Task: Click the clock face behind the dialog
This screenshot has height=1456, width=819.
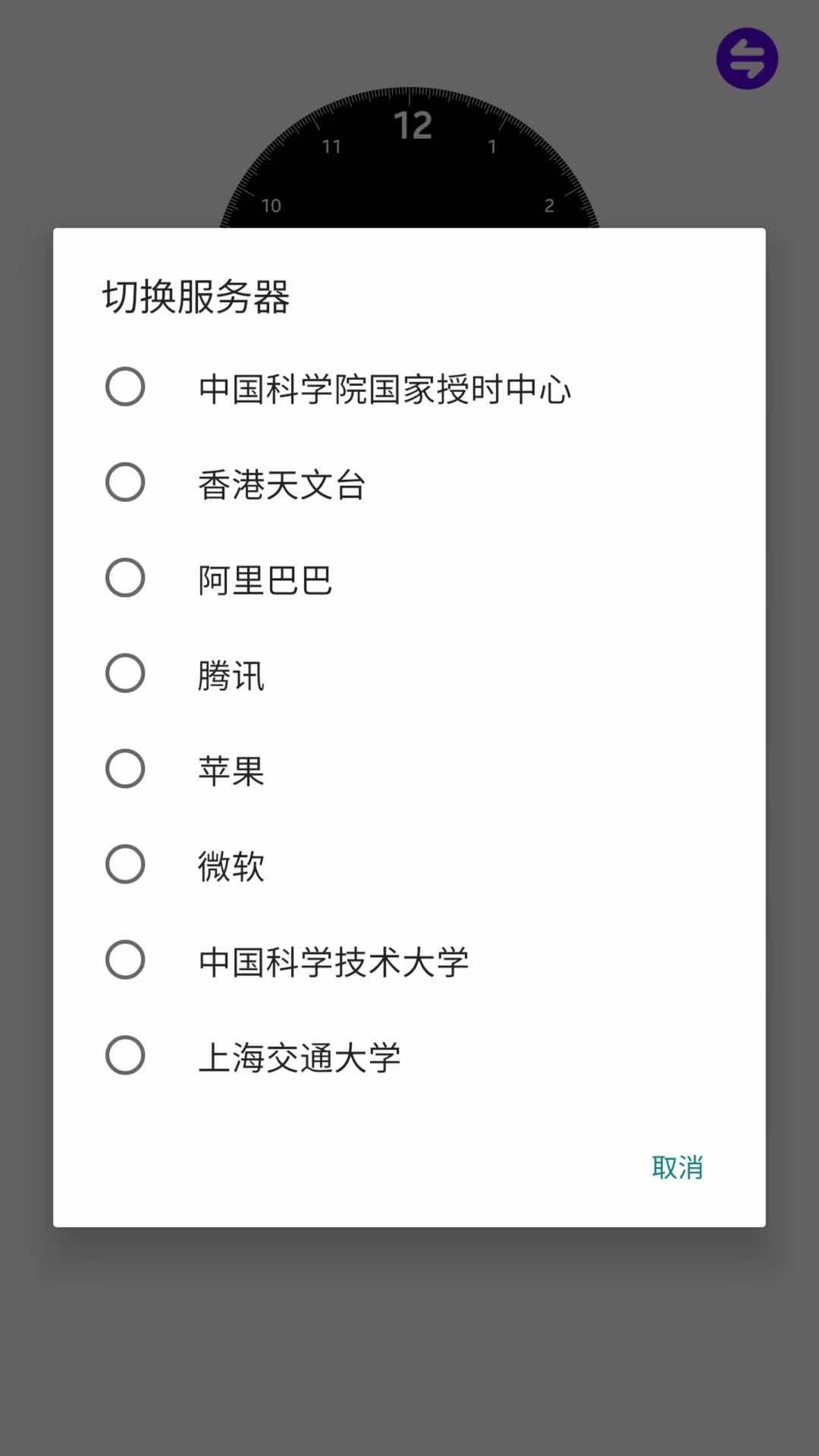Action: [x=409, y=167]
